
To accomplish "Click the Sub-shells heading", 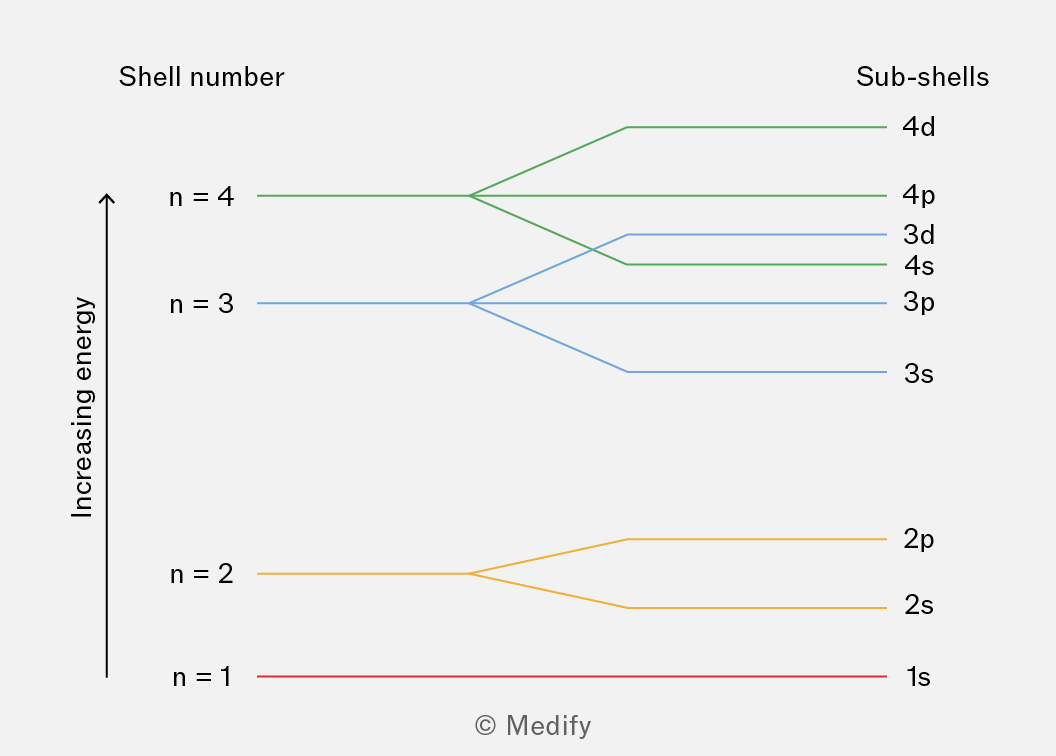I will click(922, 77).
